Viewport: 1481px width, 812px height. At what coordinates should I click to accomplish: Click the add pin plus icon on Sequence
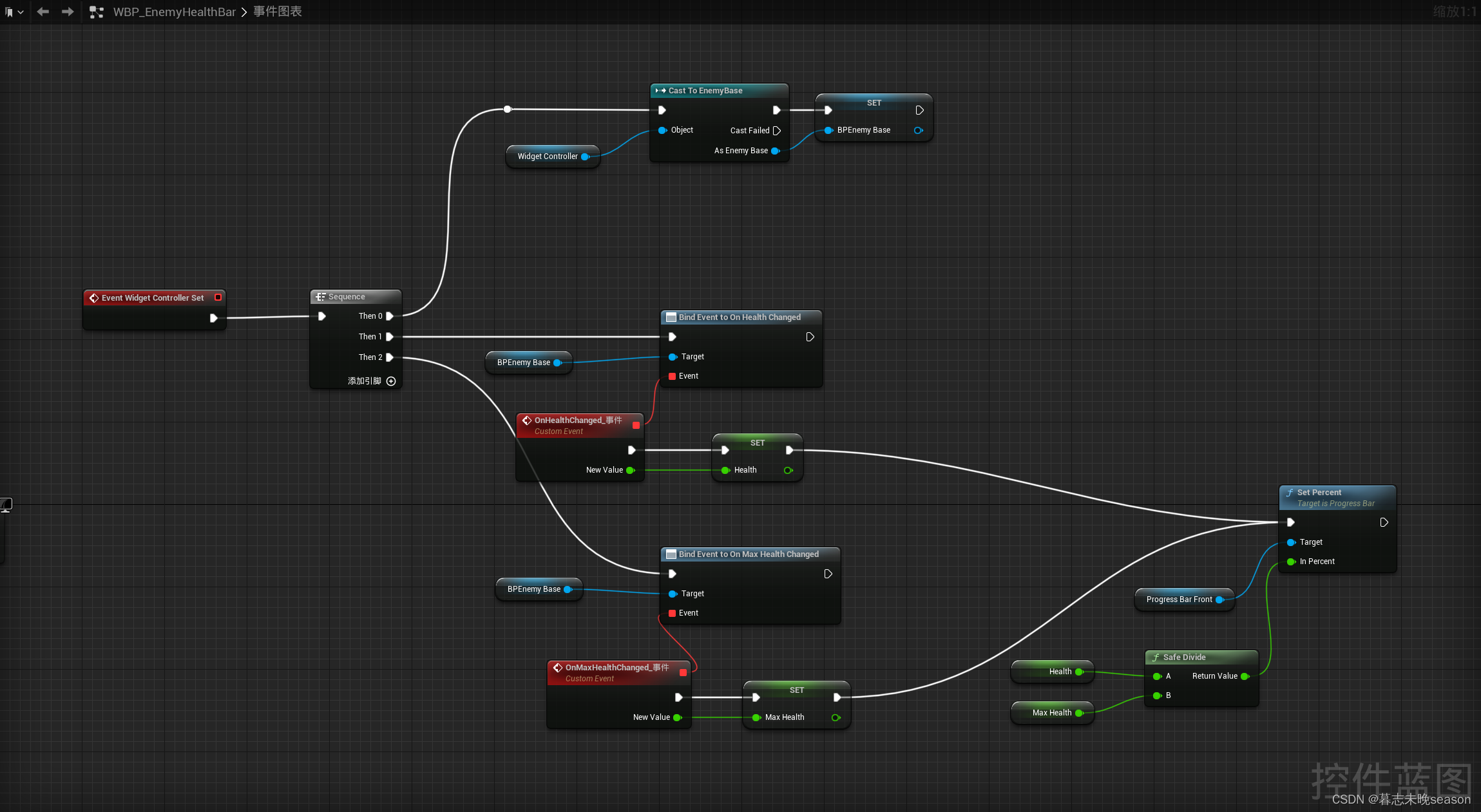tap(391, 381)
